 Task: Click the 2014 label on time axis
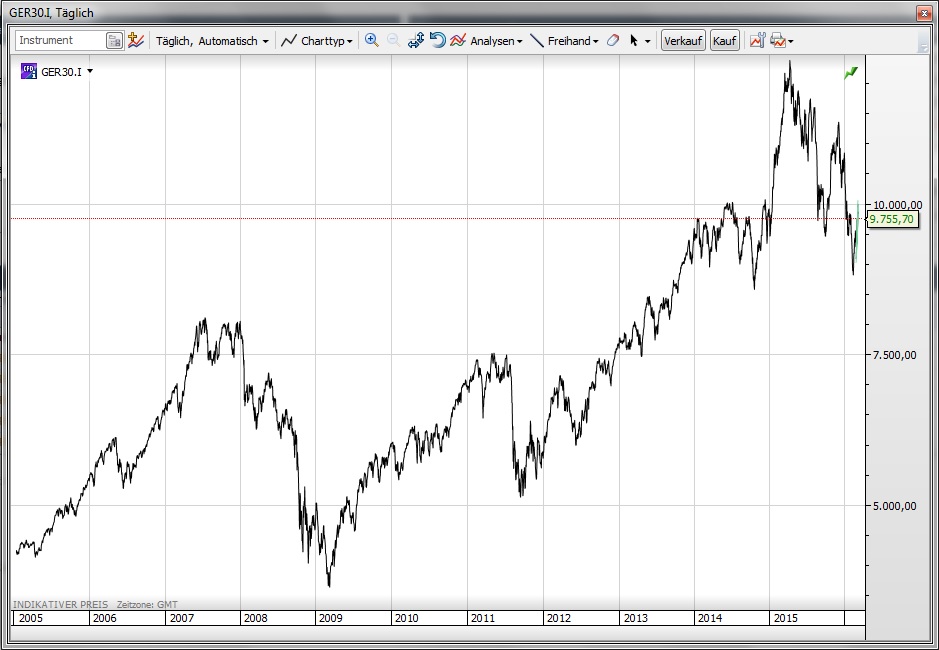click(x=710, y=618)
